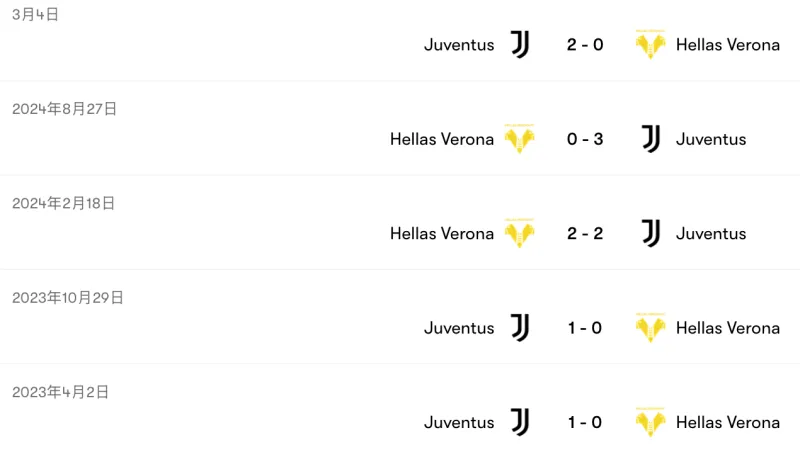Click Juventus name in February 18, 2024 match

coord(711,233)
